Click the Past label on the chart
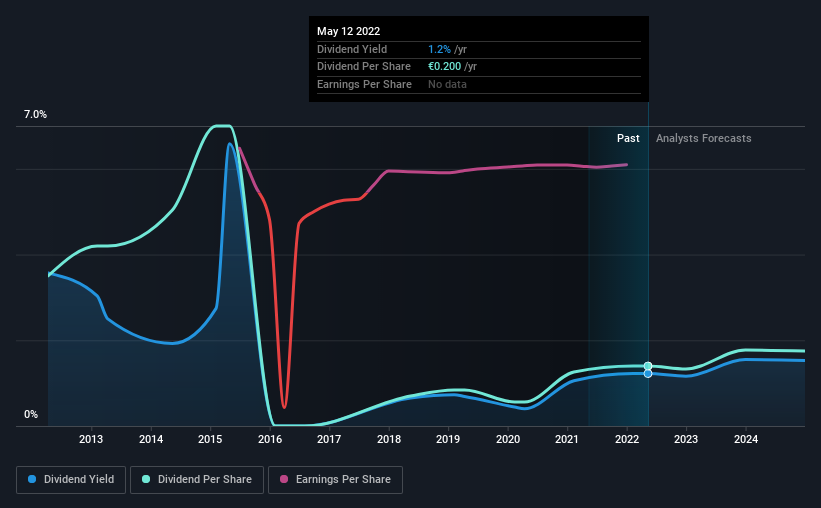821x508 pixels. (x=628, y=138)
